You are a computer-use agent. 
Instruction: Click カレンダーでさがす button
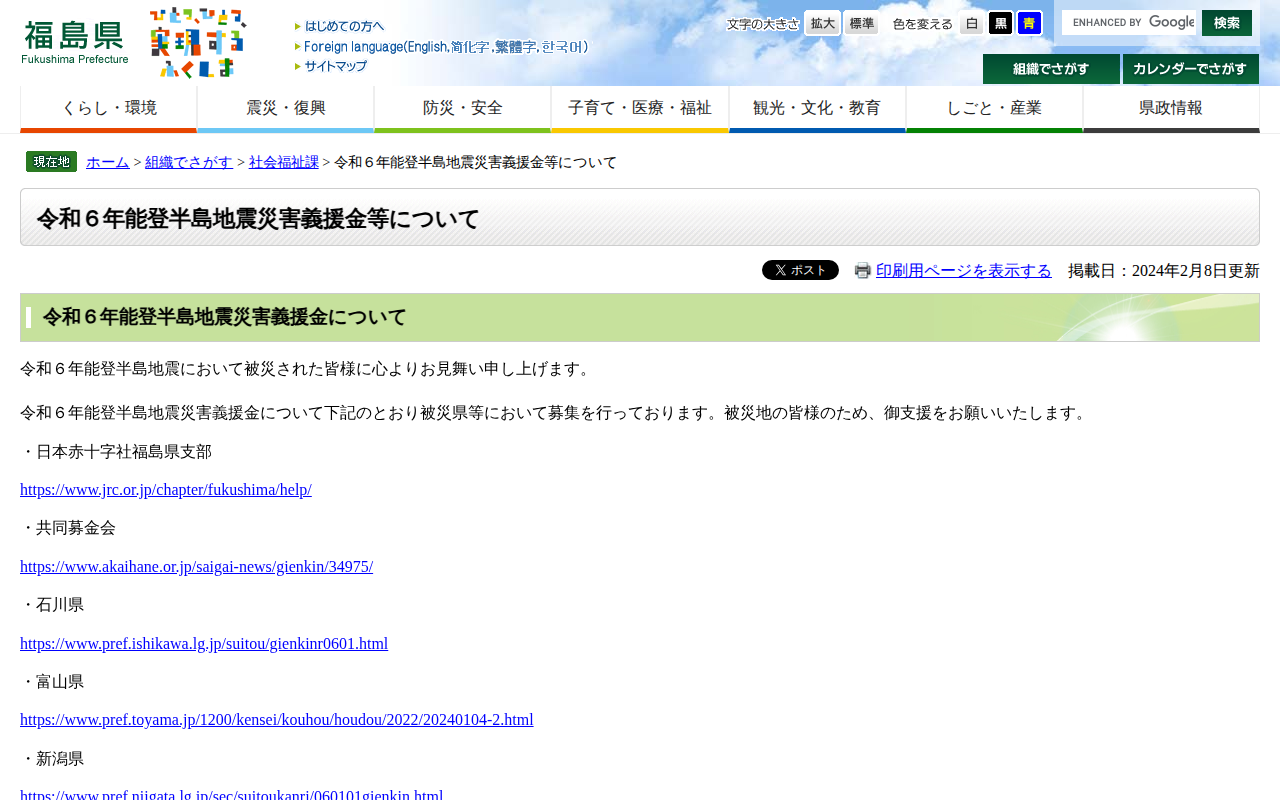[x=1191, y=69]
